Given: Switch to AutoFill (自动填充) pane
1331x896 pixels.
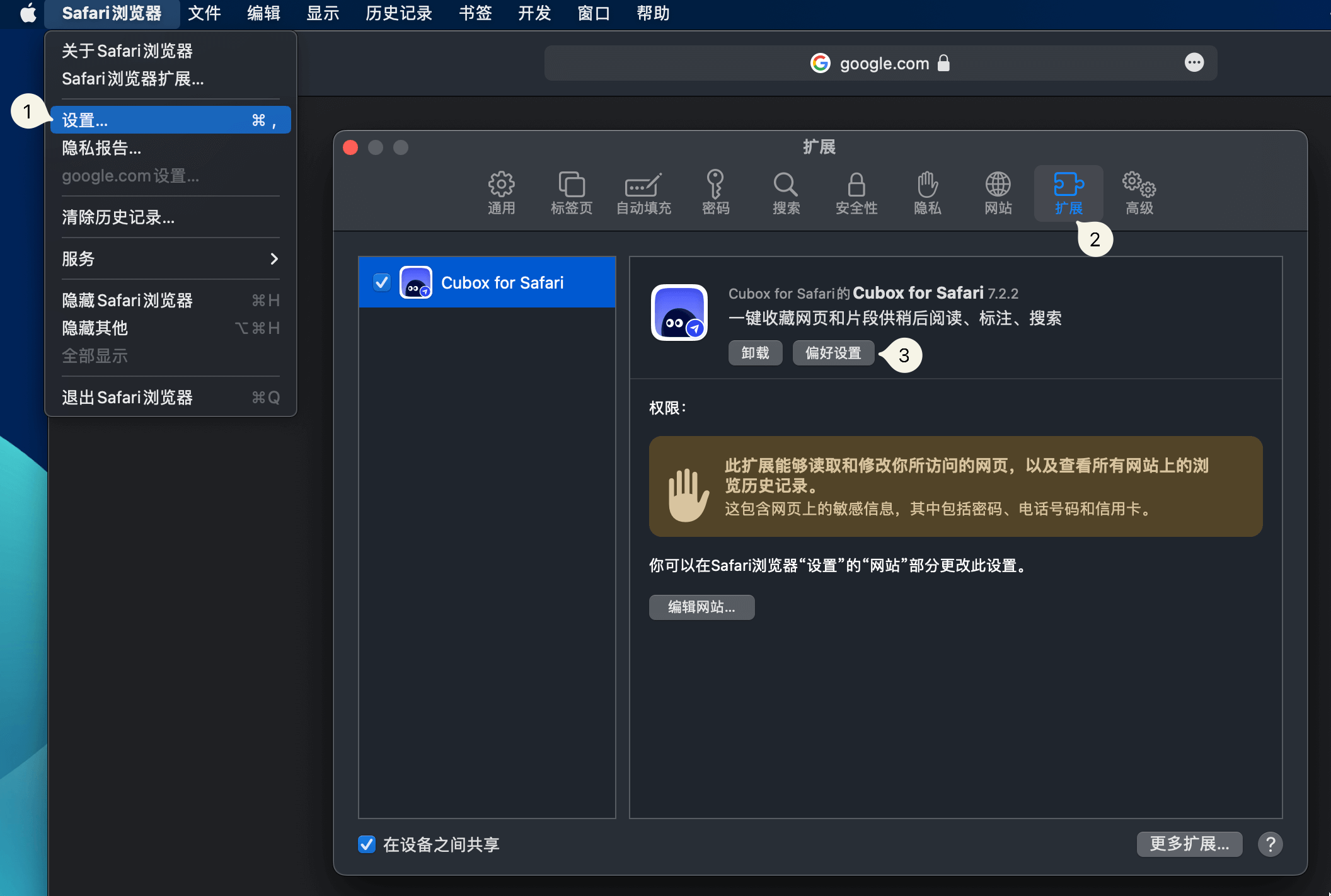Looking at the screenshot, I should [643, 193].
